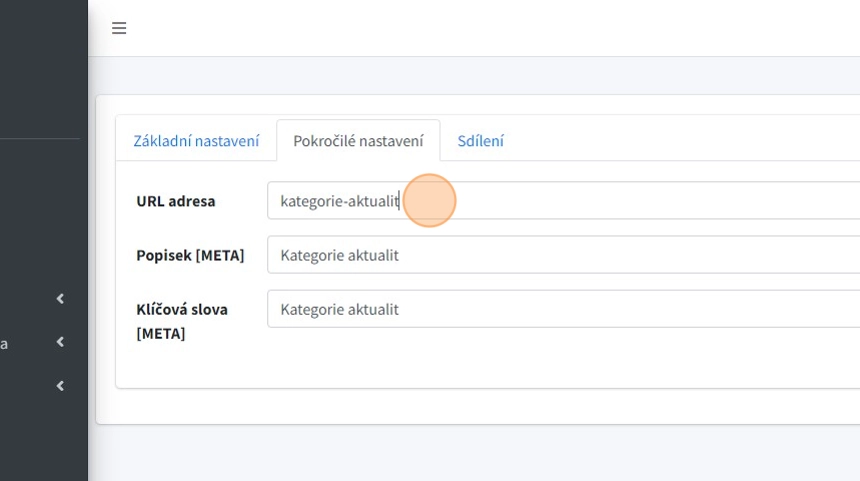This screenshot has height=481, width=860.
Task: Open the sidebar menu item ending in 'a'
Action: click(x=5, y=343)
